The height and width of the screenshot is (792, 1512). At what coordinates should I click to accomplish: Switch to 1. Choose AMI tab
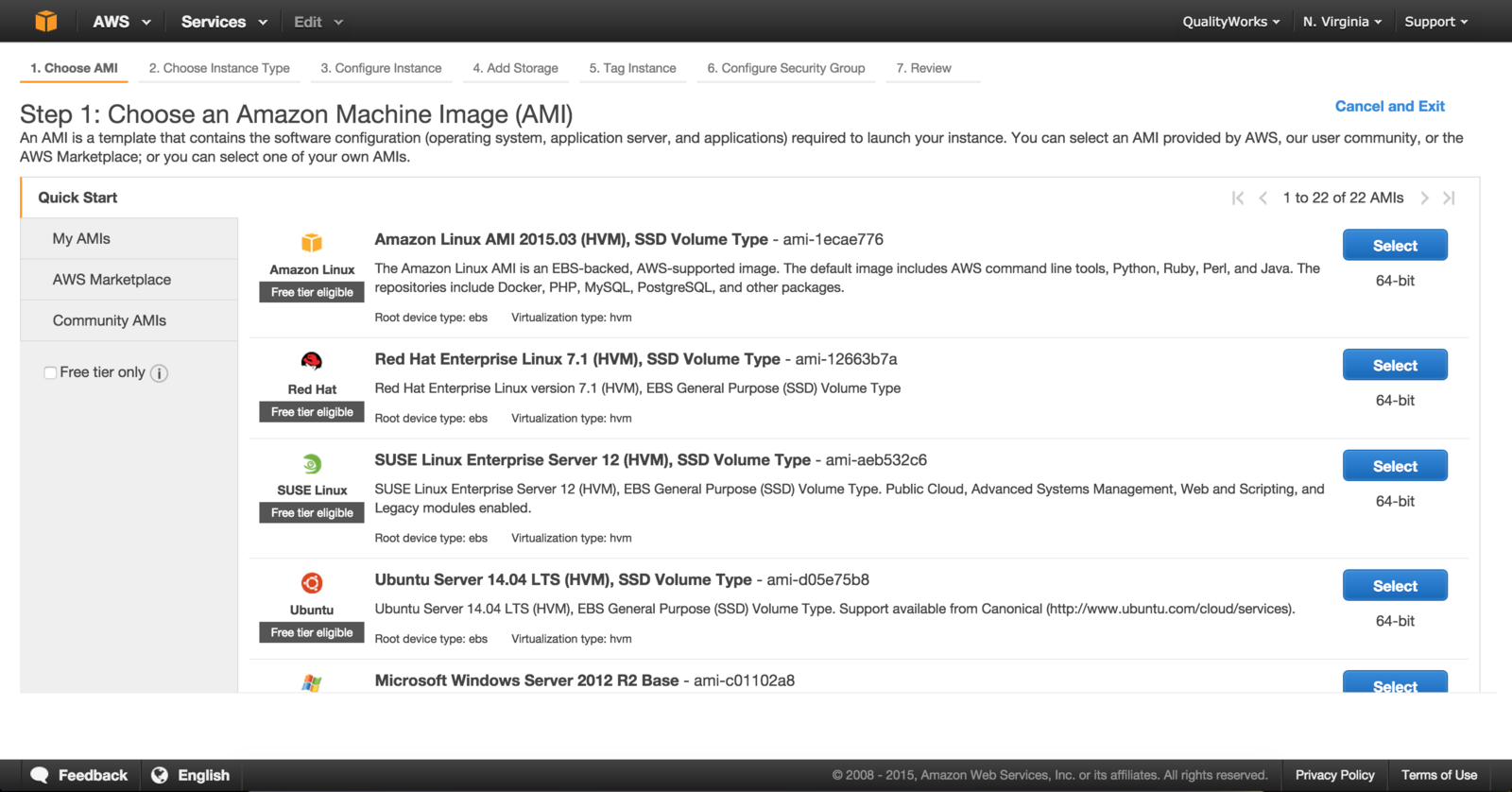(x=74, y=68)
